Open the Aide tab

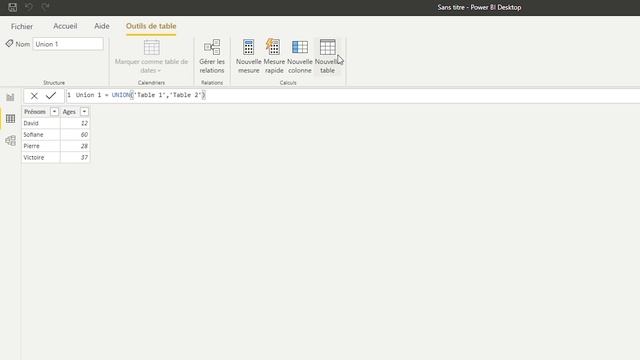coord(102,26)
